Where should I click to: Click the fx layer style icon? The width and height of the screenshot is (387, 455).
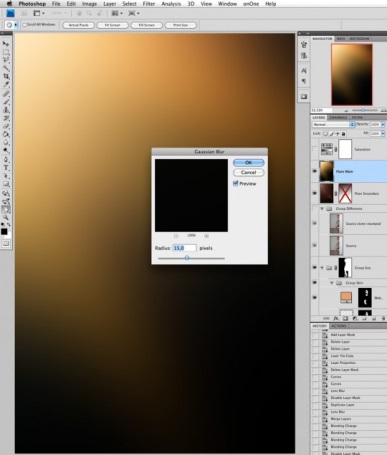336,319
